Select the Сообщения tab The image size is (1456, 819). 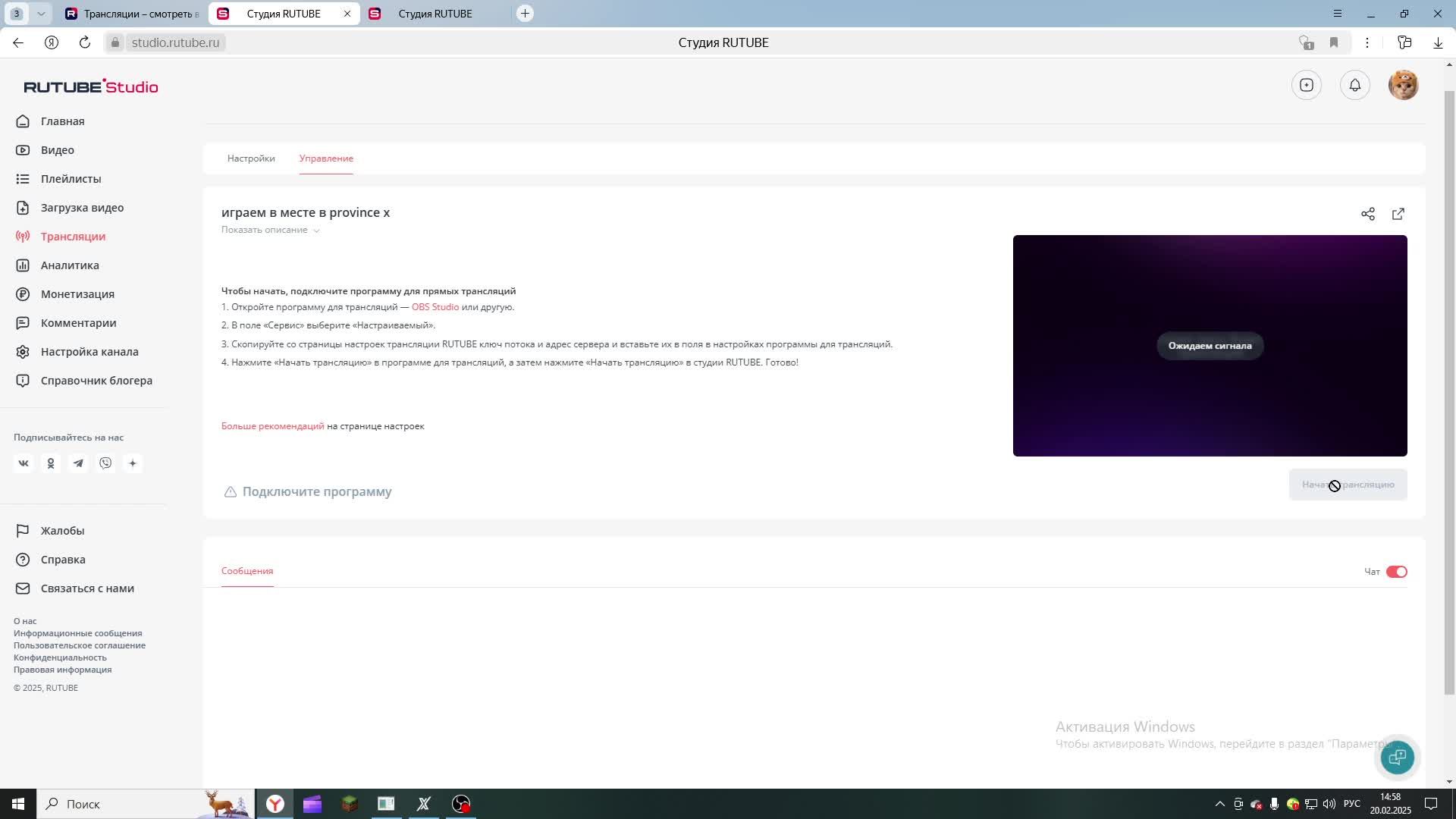[247, 571]
